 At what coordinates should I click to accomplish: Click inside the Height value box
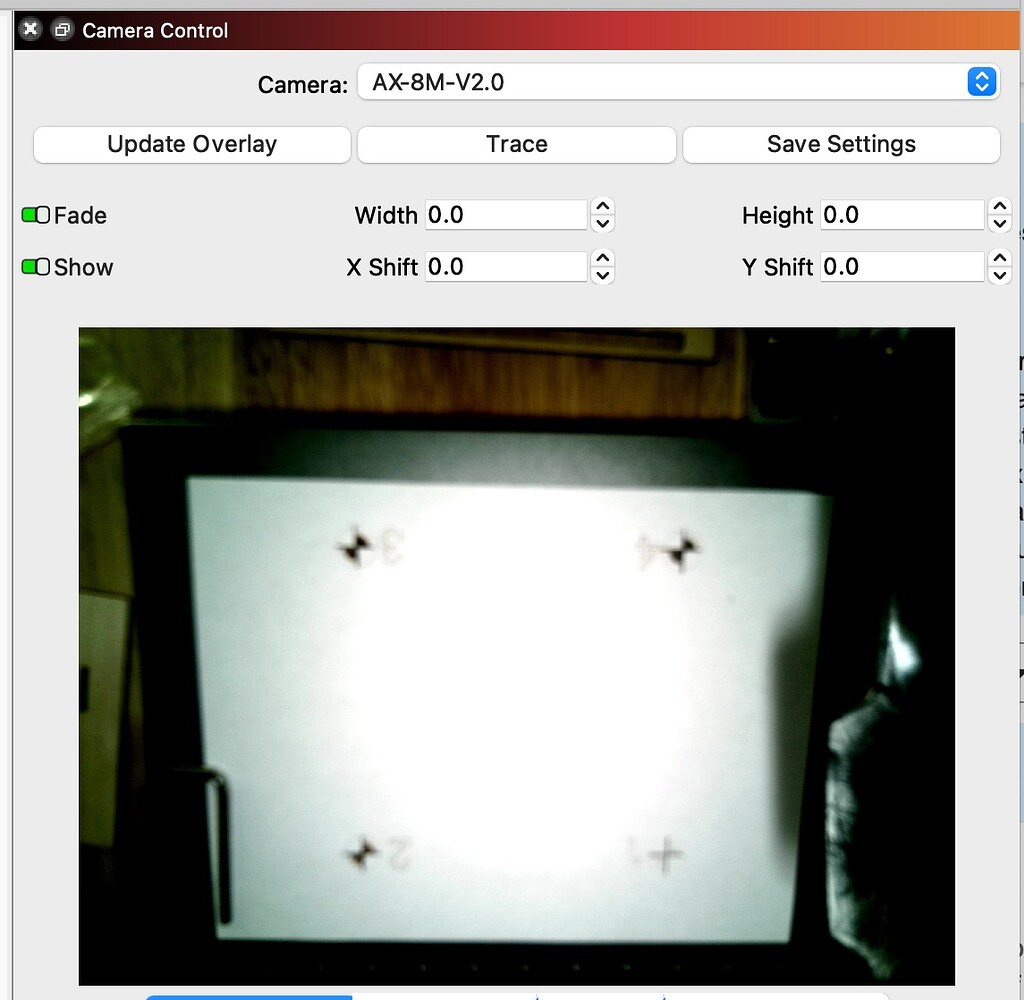(x=901, y=214)
